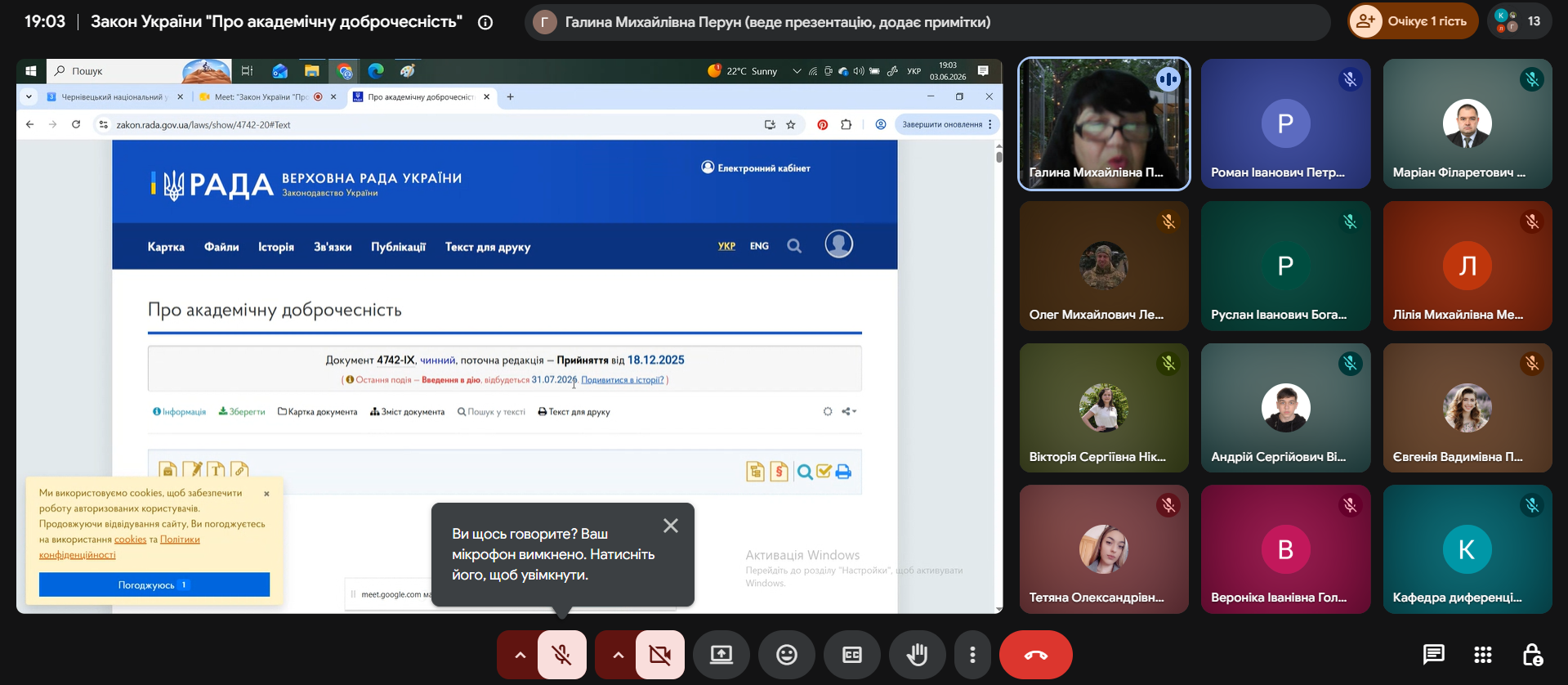Click the document structure icon left of §

tap(756, 472)
